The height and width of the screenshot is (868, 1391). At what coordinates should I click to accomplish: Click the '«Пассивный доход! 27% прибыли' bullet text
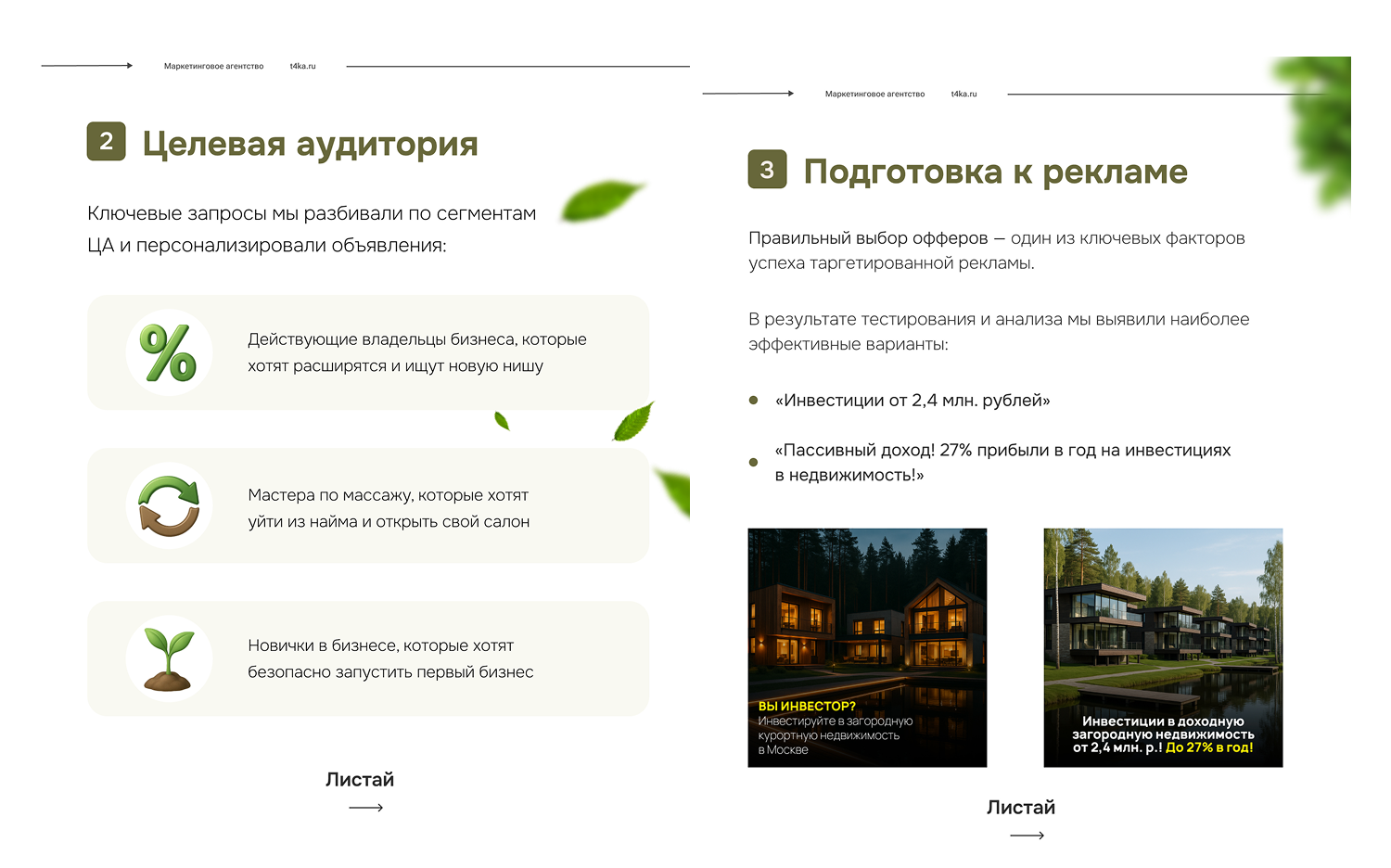click(1002, 462)
